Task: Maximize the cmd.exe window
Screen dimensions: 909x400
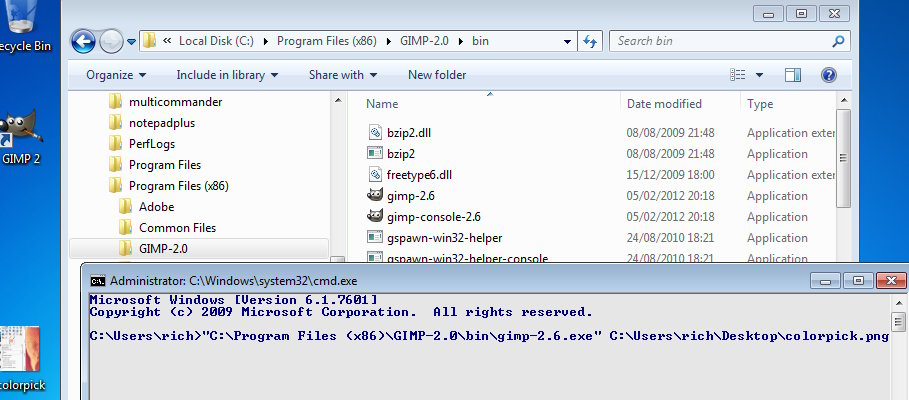Action: tap(858, 281)
